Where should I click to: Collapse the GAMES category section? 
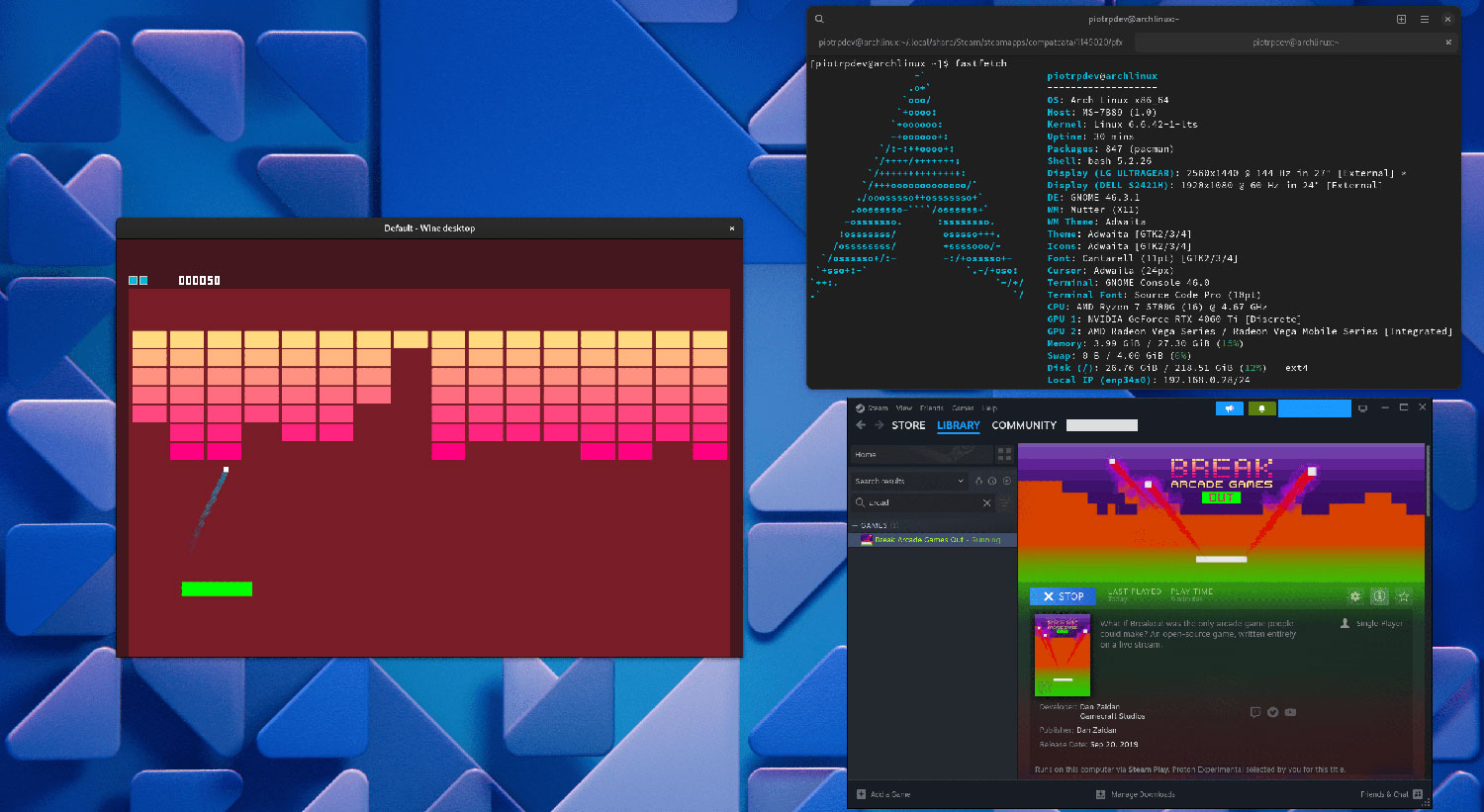click(x=856, y=525)
